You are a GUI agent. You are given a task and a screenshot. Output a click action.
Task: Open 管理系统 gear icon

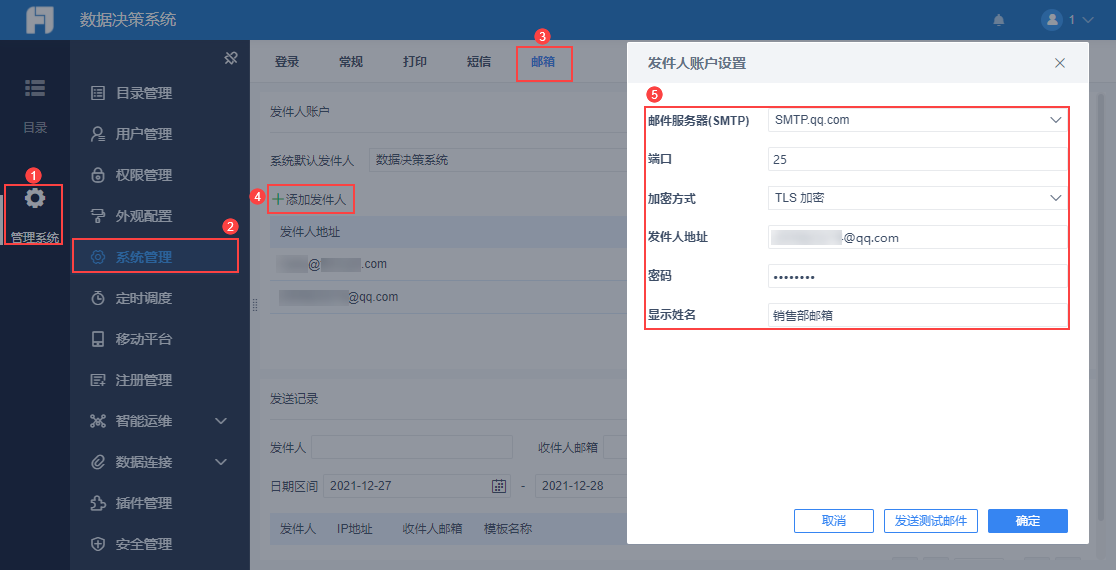(x=35, y=198)
